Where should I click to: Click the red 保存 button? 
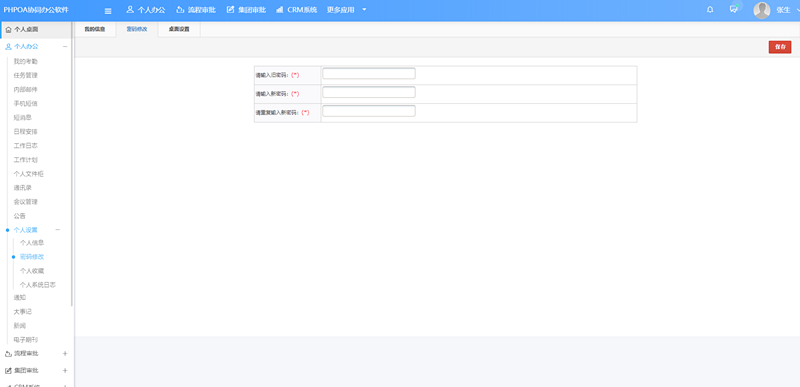click(780, 47)
